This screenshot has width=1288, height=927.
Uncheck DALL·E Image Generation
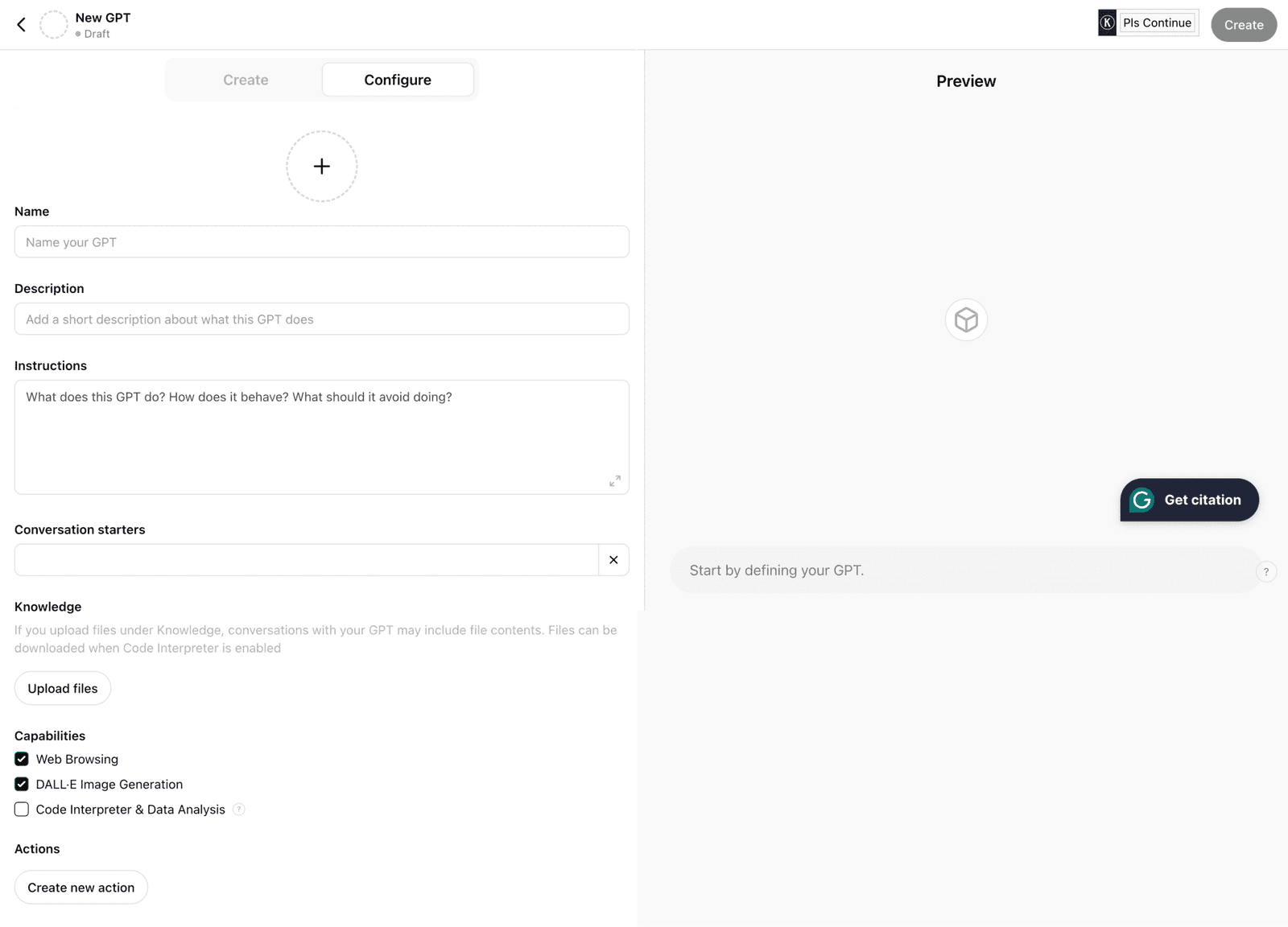tap(22, 784)
